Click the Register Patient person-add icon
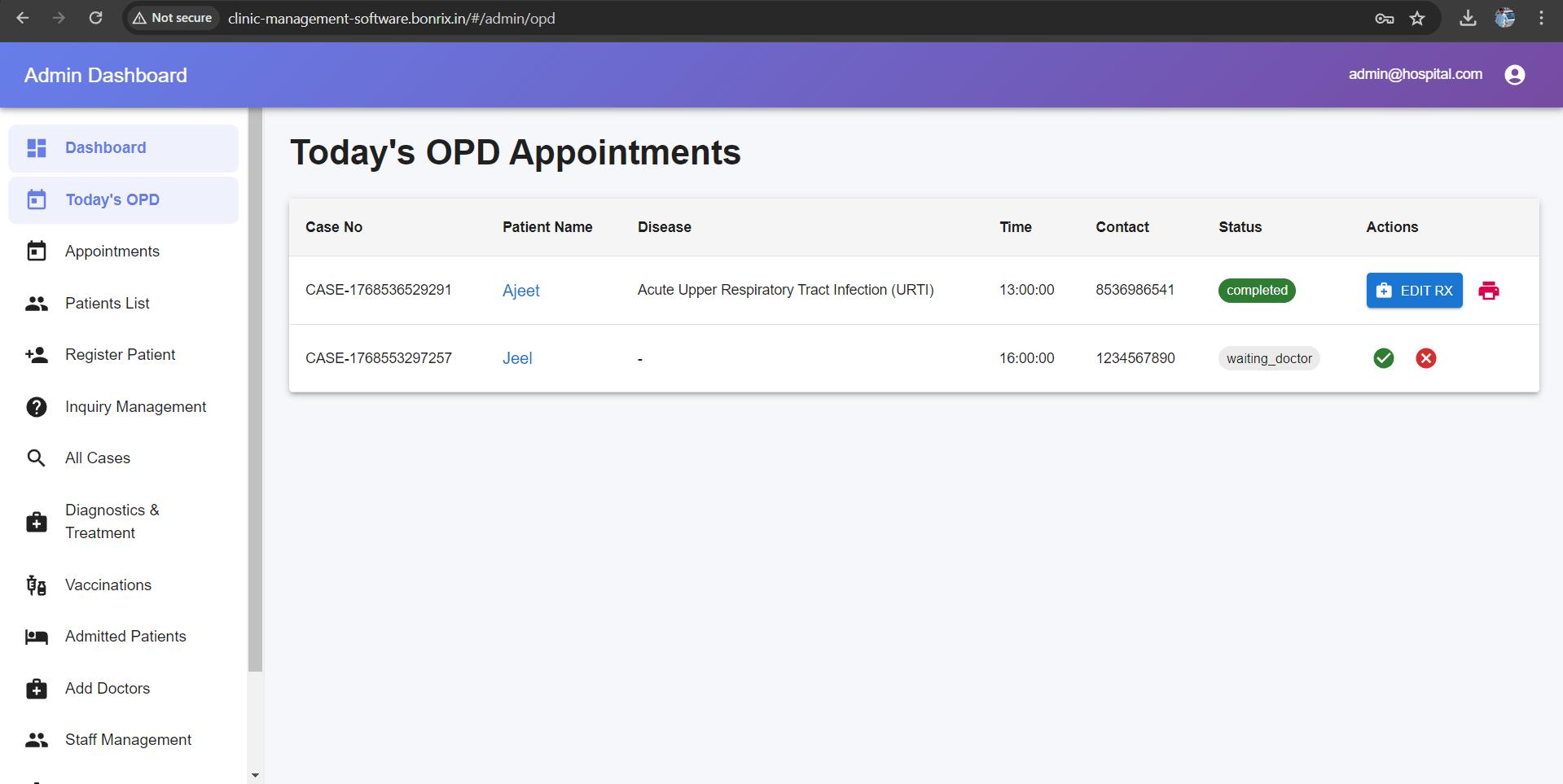 [36, 354]
